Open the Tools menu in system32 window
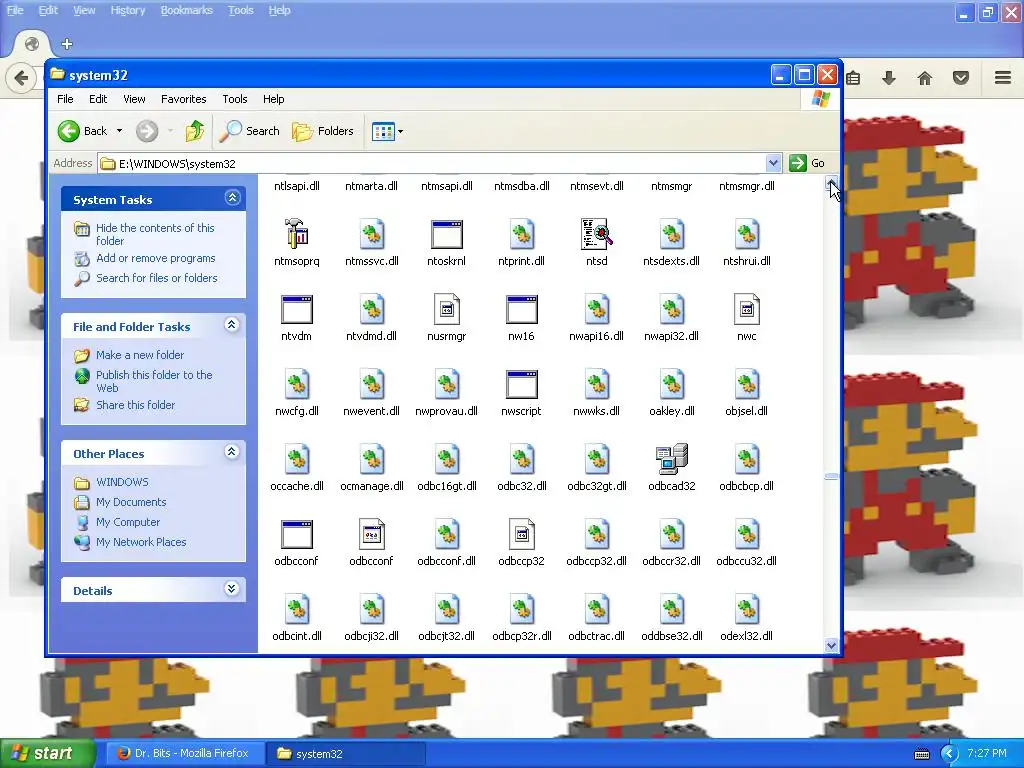Image resolution: width=1024 pixels, height=768 pixels. click(234, 99)
